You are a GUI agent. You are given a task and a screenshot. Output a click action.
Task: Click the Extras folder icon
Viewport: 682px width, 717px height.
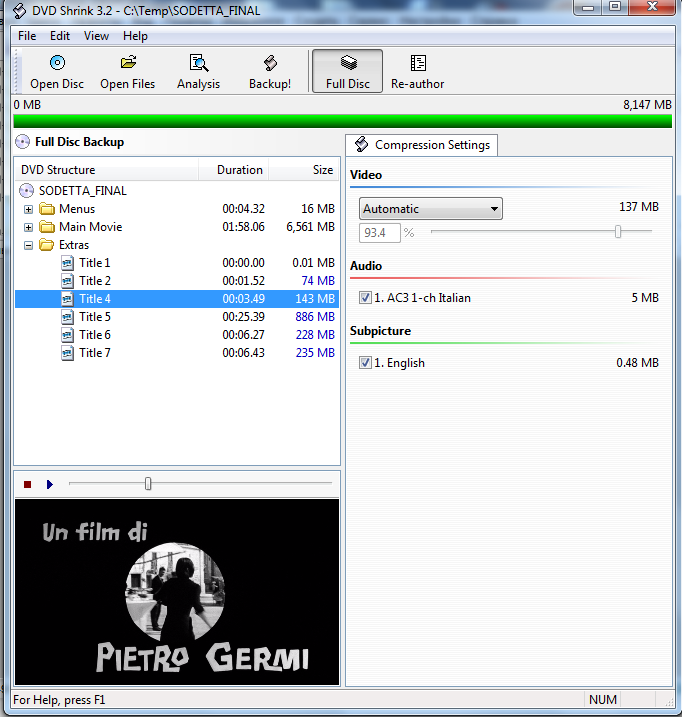coord(47,245)
